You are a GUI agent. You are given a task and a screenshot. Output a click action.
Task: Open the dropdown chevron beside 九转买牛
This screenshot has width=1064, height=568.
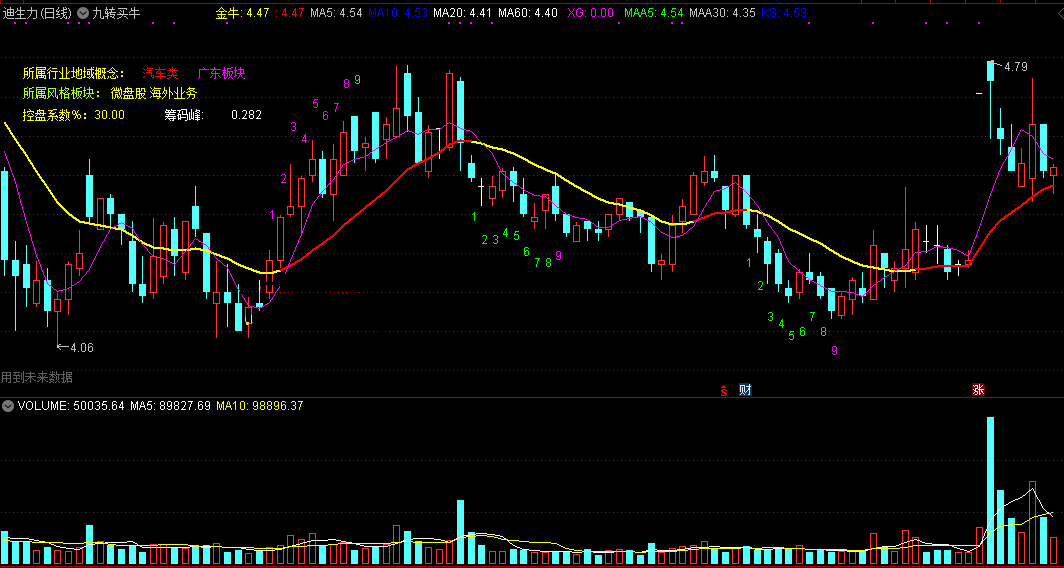pos(83,13)
